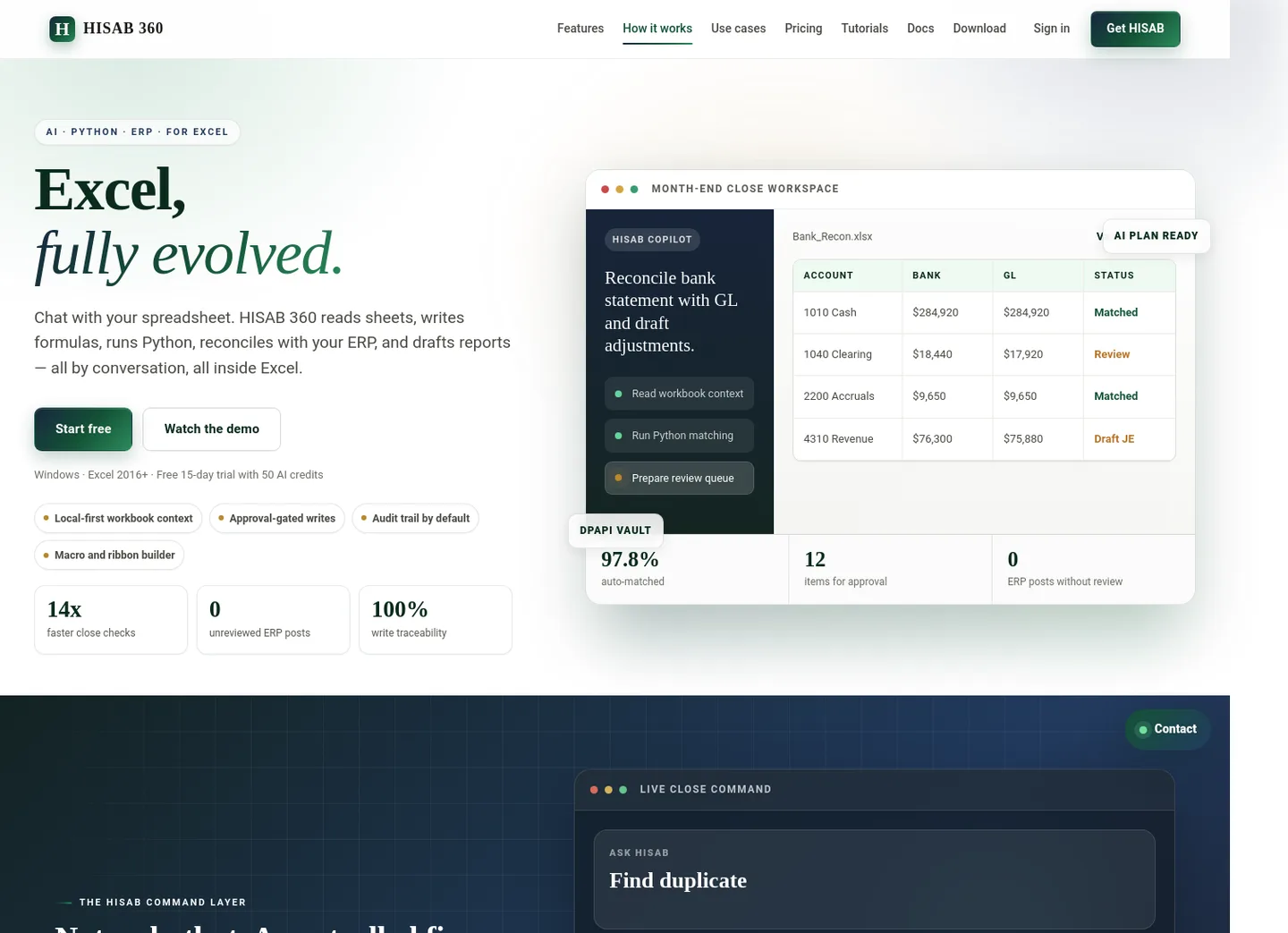Select Read workbook context step

click(x=679, y=394)
